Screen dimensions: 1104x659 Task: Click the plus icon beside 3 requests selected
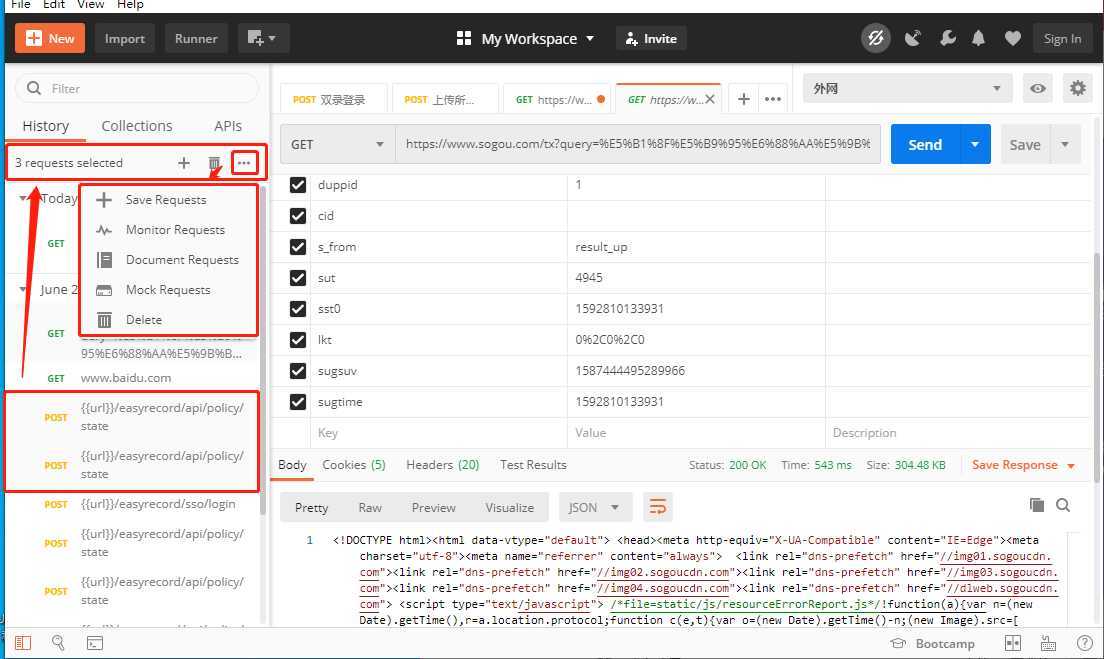[184, 163]
